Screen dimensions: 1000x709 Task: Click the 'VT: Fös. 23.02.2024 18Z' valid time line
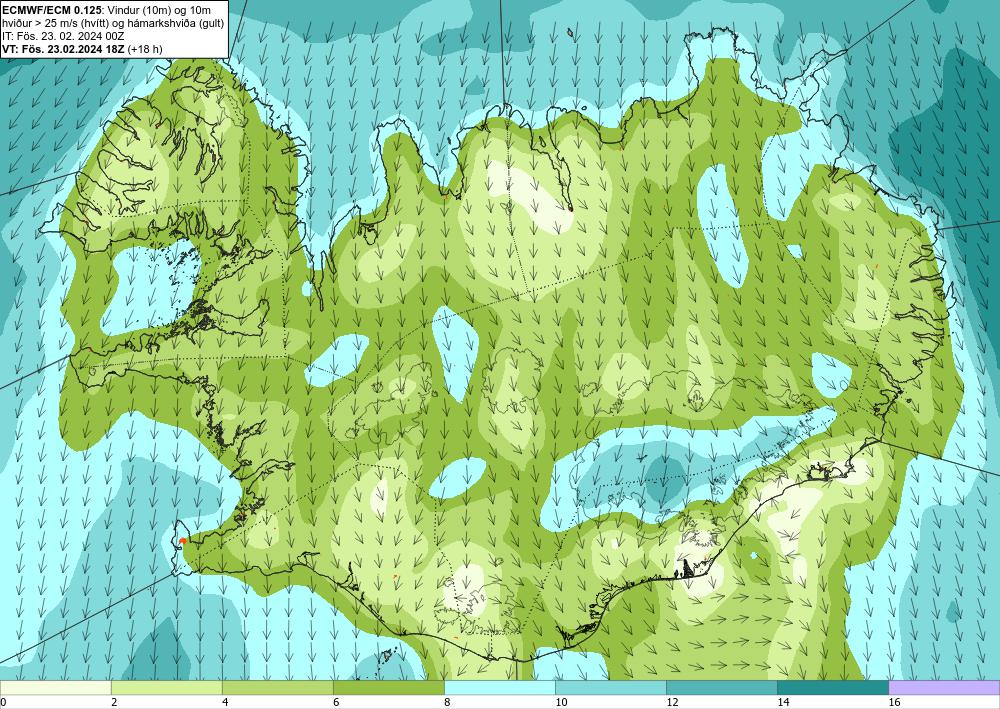pyautogui.click(x=64, y=49)
